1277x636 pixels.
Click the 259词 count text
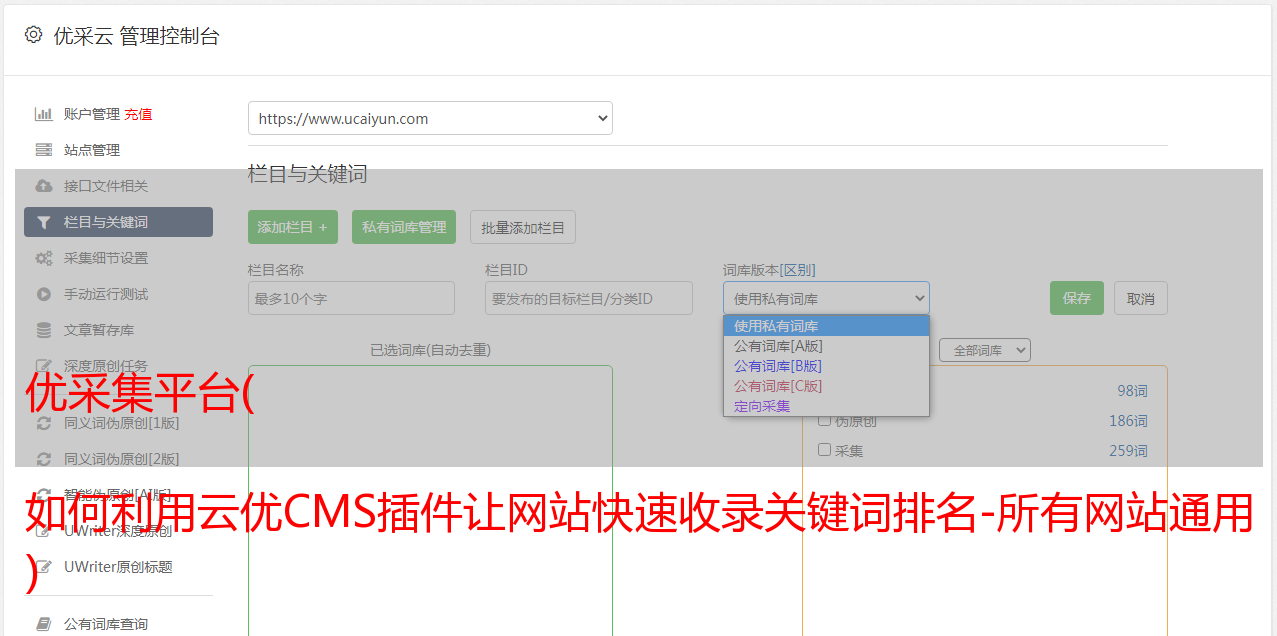(1128, 451)
